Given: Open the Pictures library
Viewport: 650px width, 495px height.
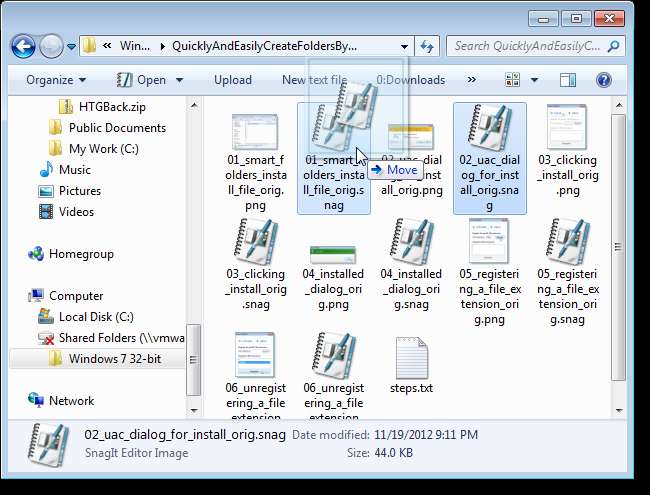Looking at the screenshot, I should coord(70,191).
